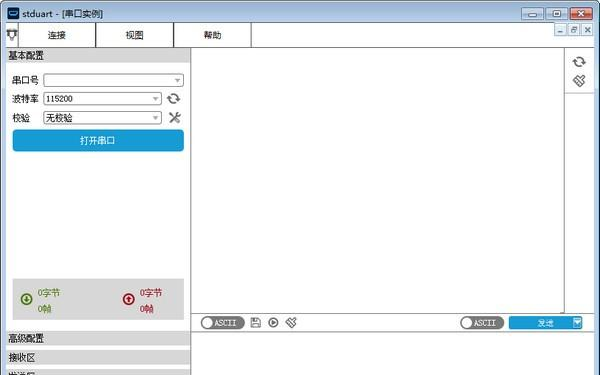Clear receive area with bottom brush icon
The image size is (600, 375).
coord(291,323)
